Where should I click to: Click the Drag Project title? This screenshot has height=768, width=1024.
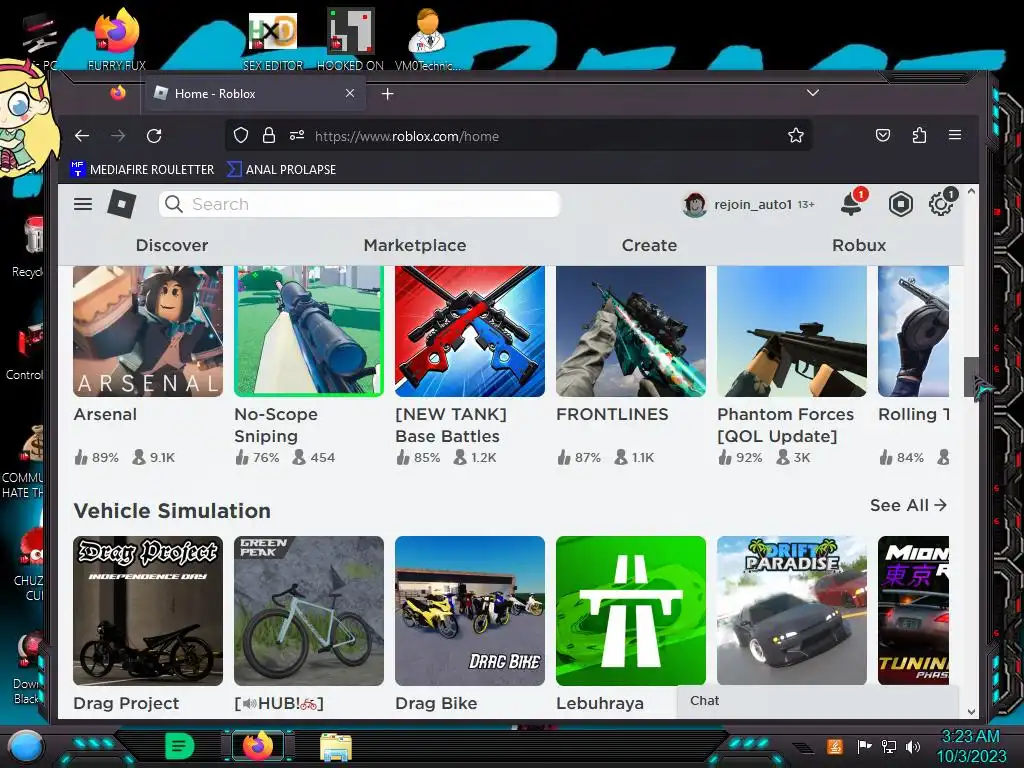[x=126, y=703]
